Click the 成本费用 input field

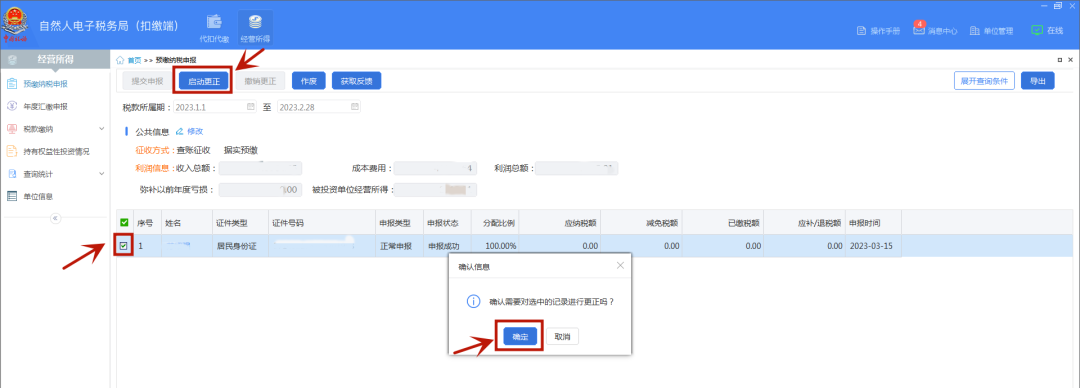[x=435, y=168]
